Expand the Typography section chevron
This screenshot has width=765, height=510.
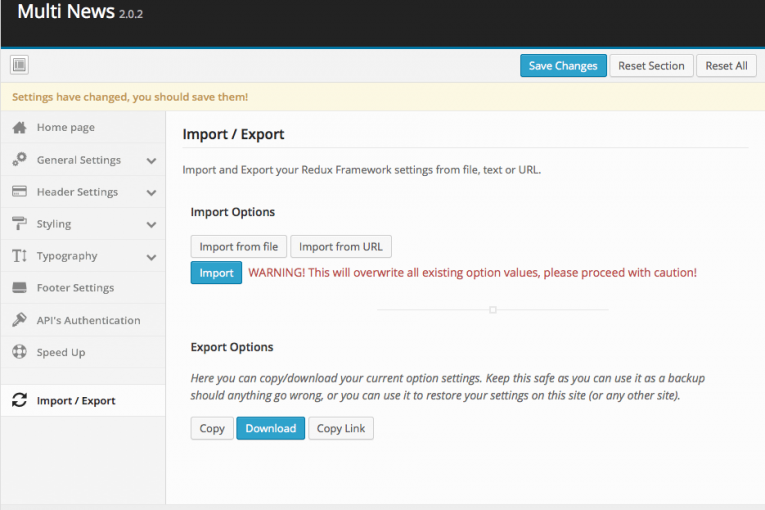[x=152, y=257]
